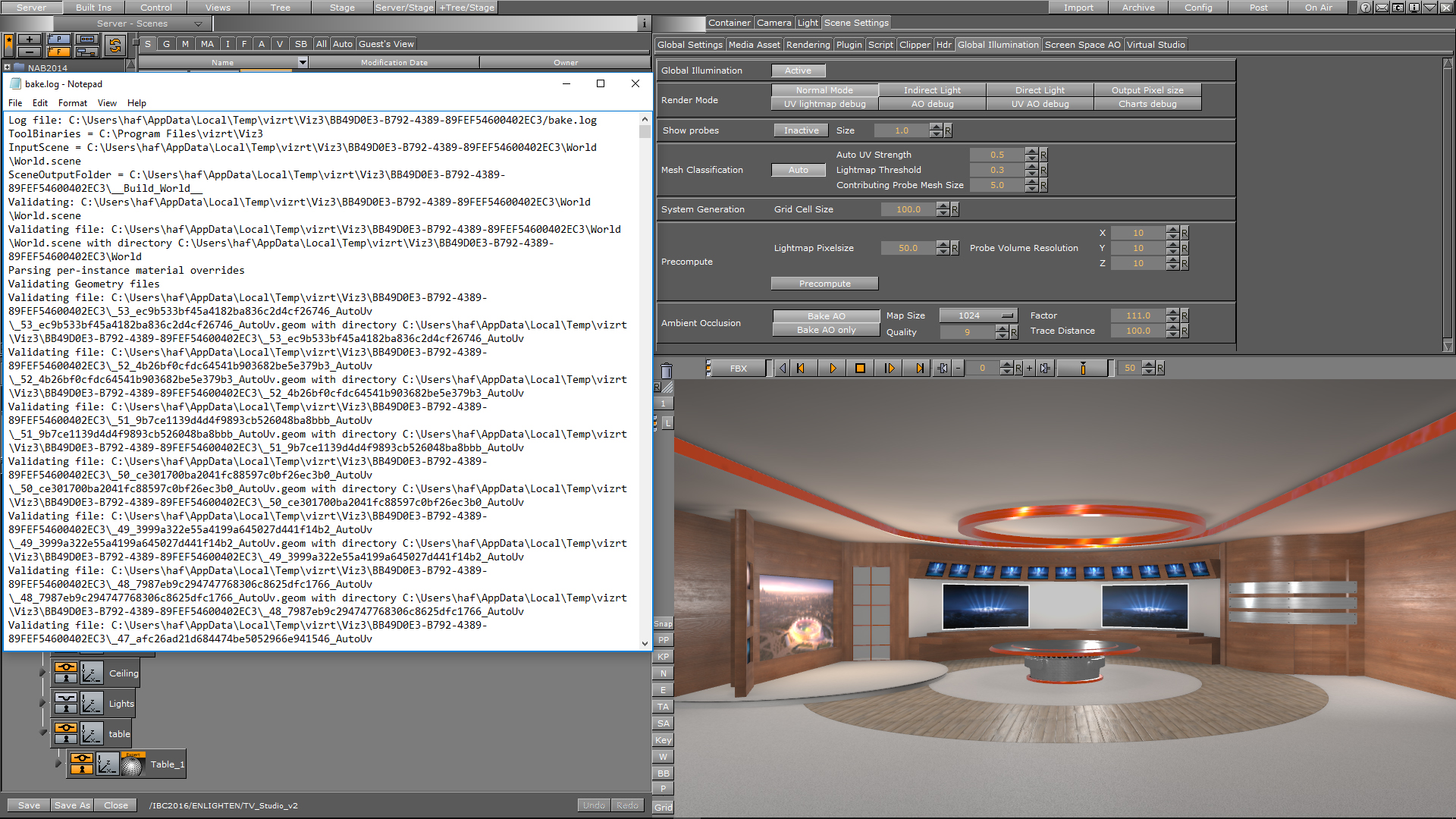Expand the Ceiling tree item
This screenshot has height=819, width=1456.
pyautogui.click(x=42, y=671)
